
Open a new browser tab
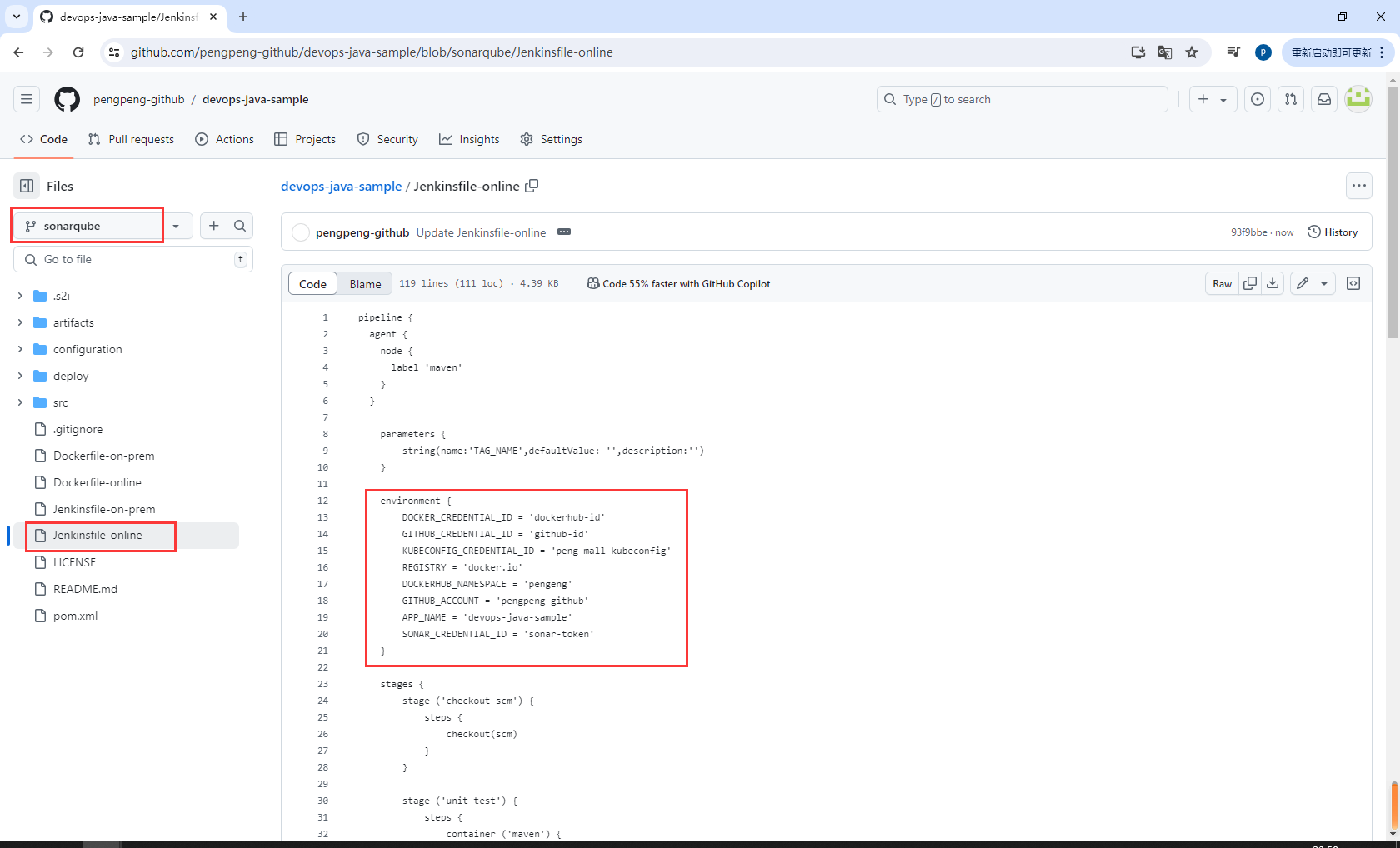tap(242, 17)
